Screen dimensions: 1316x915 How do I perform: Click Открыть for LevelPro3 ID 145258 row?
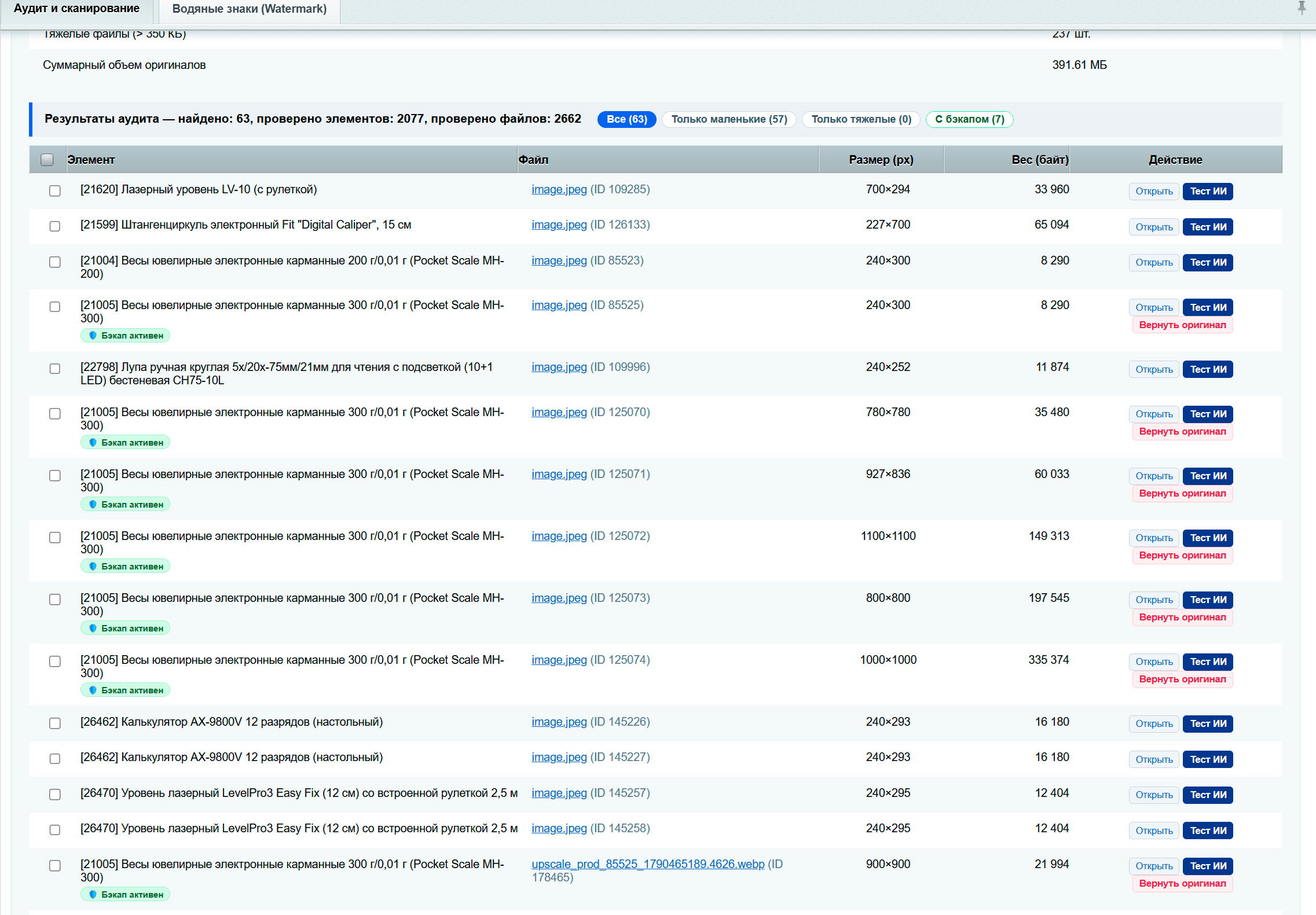[x=1154, y=831]
